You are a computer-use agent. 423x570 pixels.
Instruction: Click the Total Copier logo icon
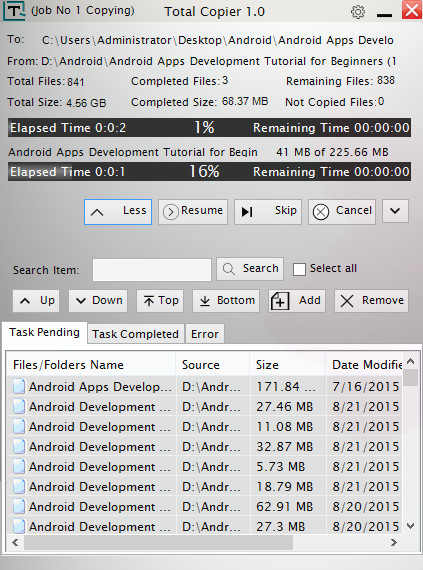(14, 11)
